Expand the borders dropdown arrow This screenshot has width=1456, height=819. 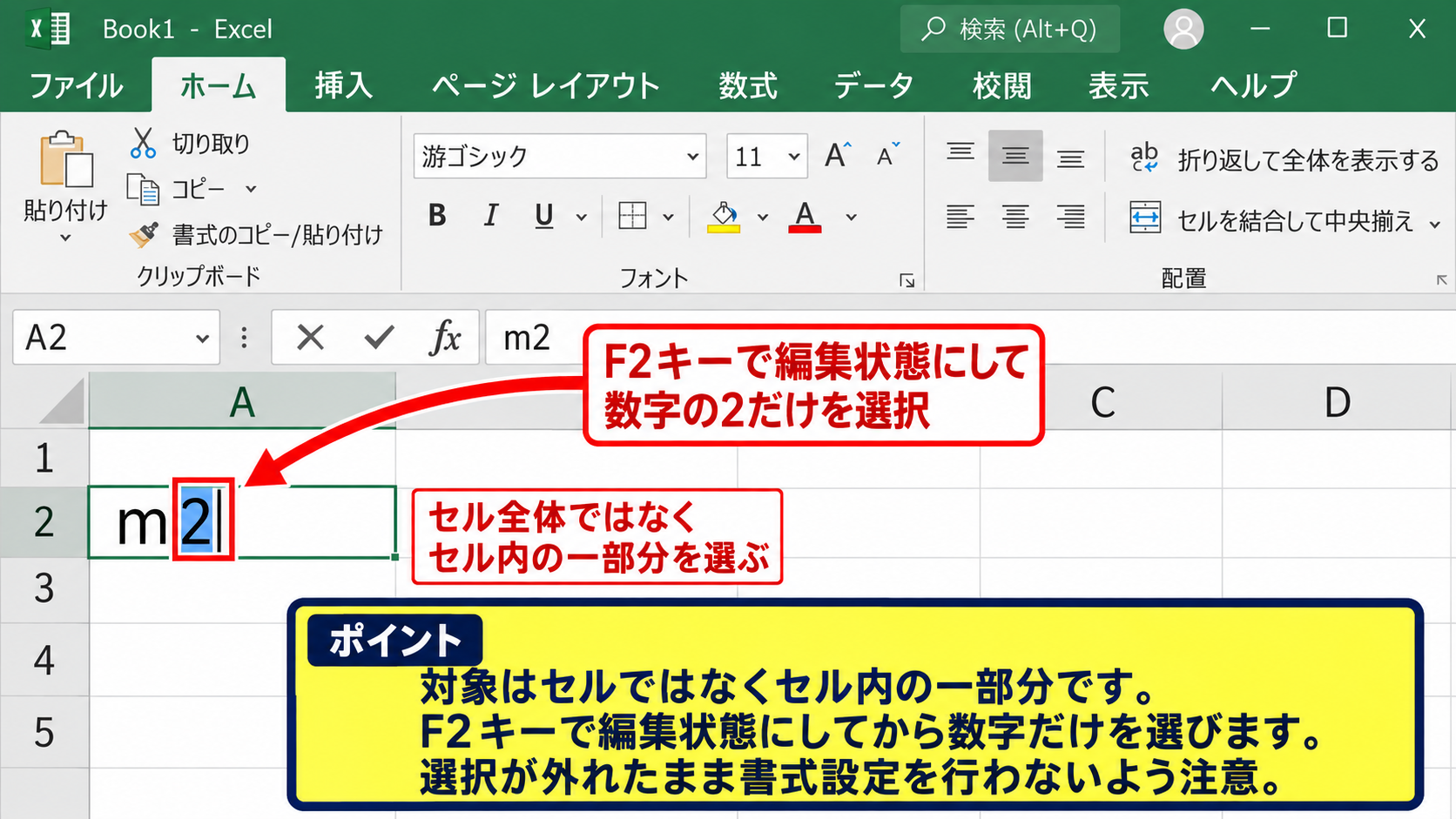point(668,217)
